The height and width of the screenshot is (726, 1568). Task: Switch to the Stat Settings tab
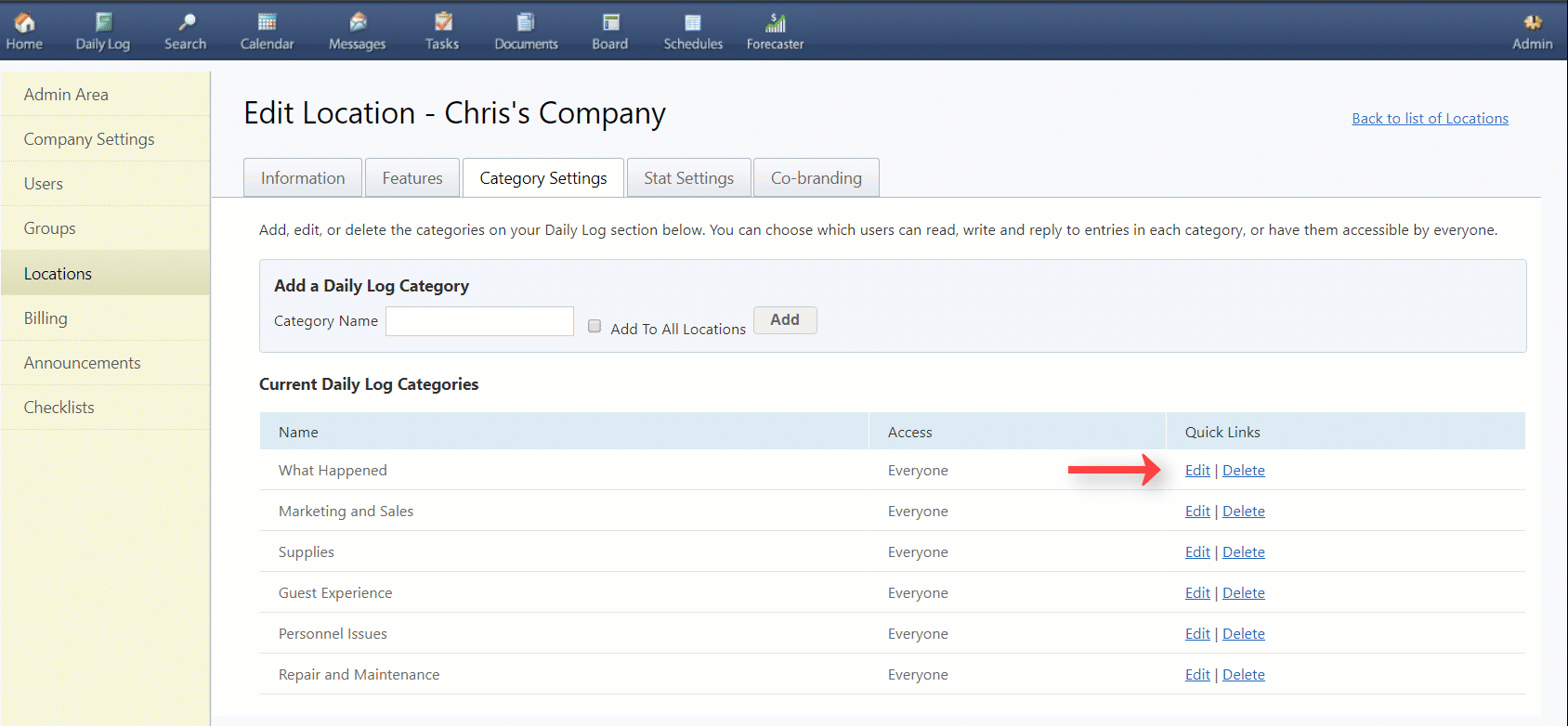click(x=688, y=178)
